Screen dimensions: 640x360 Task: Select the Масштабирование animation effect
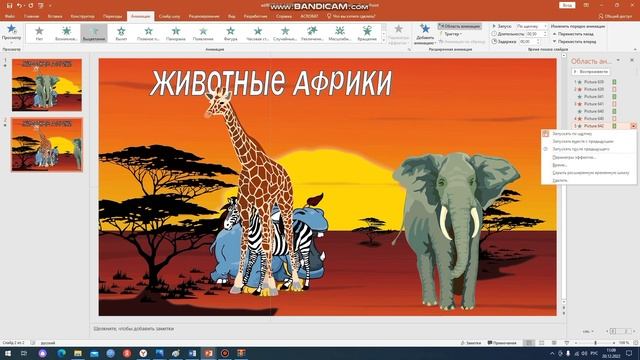(x=340, y=33)
